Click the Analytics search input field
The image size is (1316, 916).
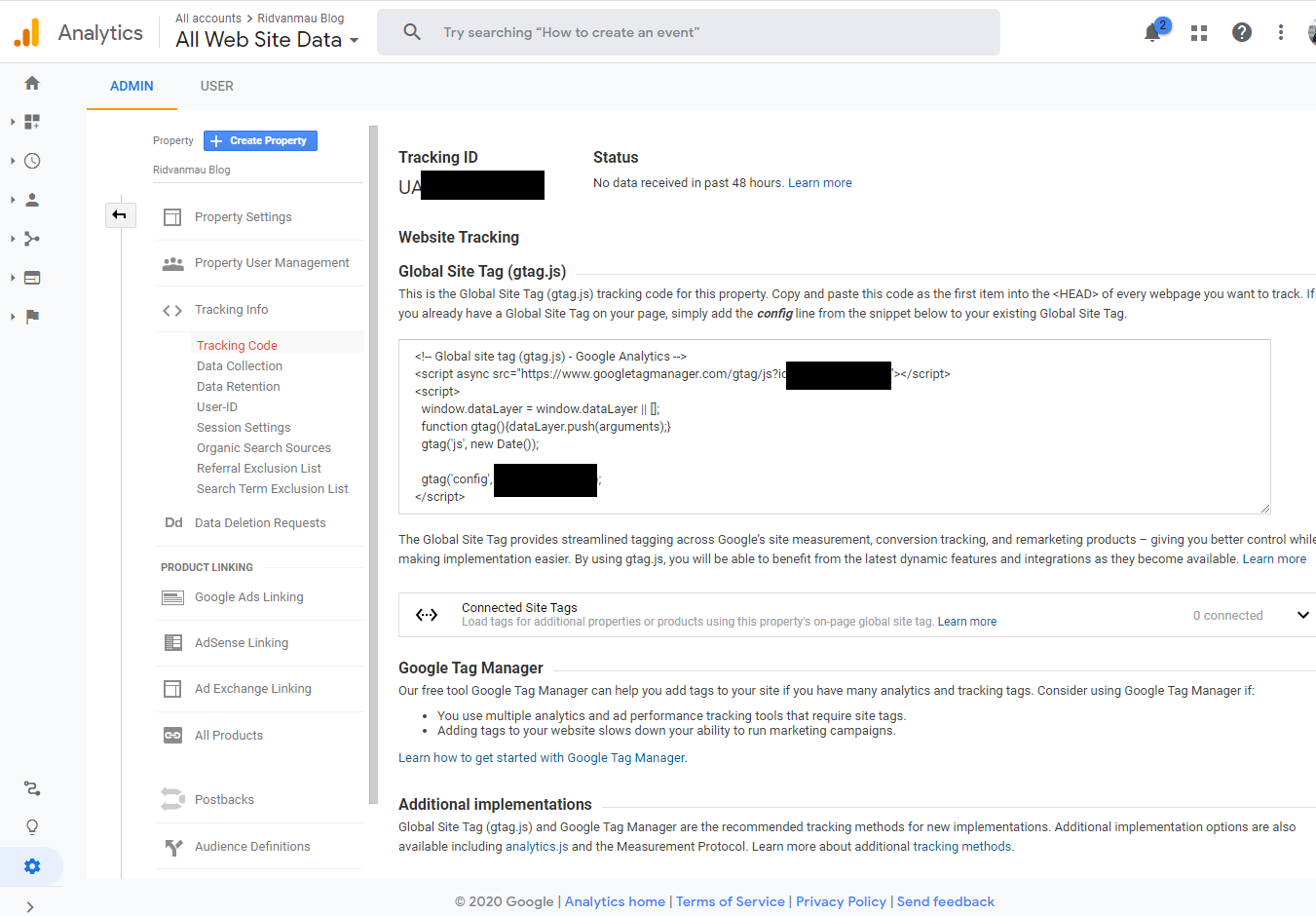click(689, 32)
